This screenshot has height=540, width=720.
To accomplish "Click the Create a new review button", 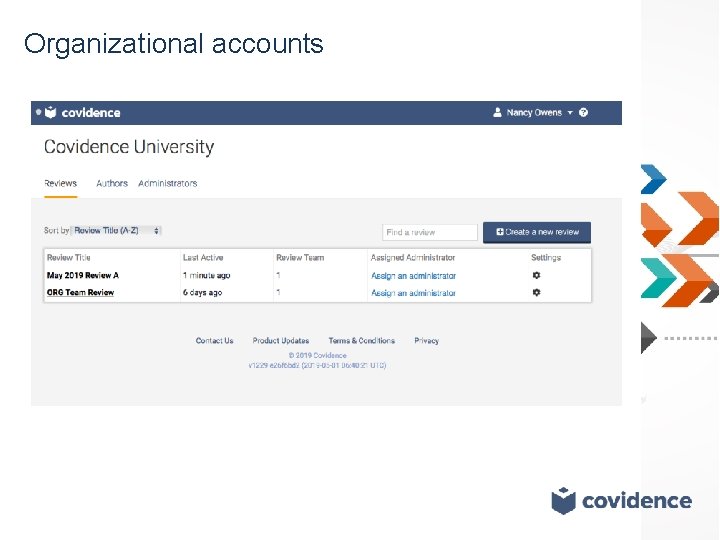I will pos(537,232).
